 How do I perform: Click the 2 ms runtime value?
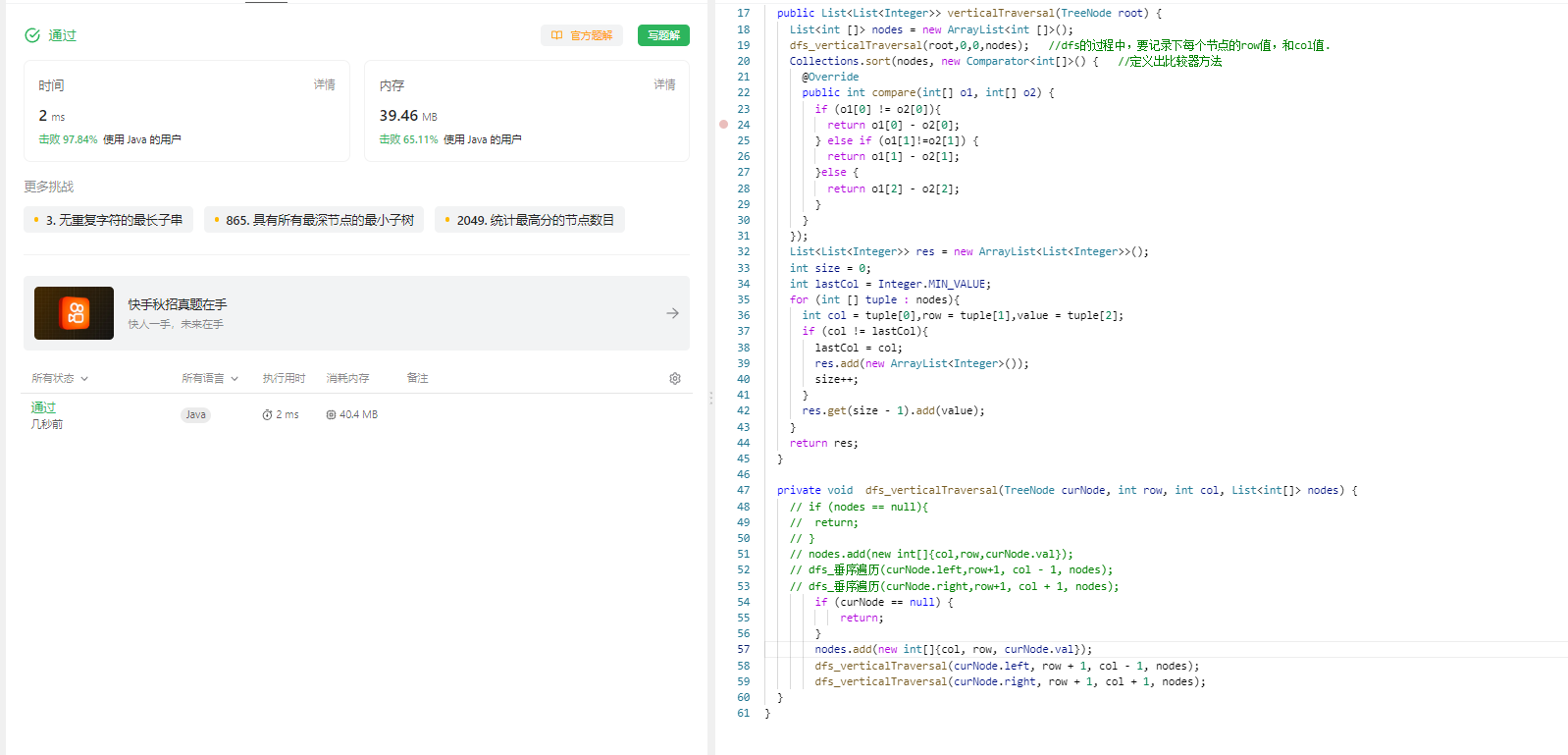coord(52,116)
